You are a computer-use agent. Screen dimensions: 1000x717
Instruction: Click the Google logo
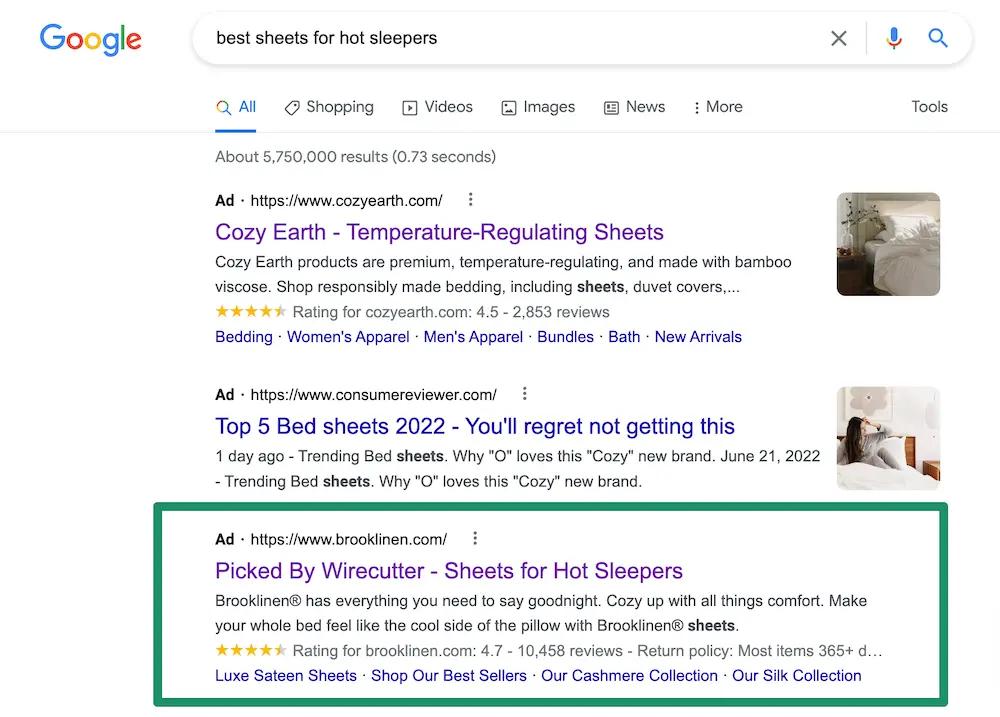coord(90,39)
